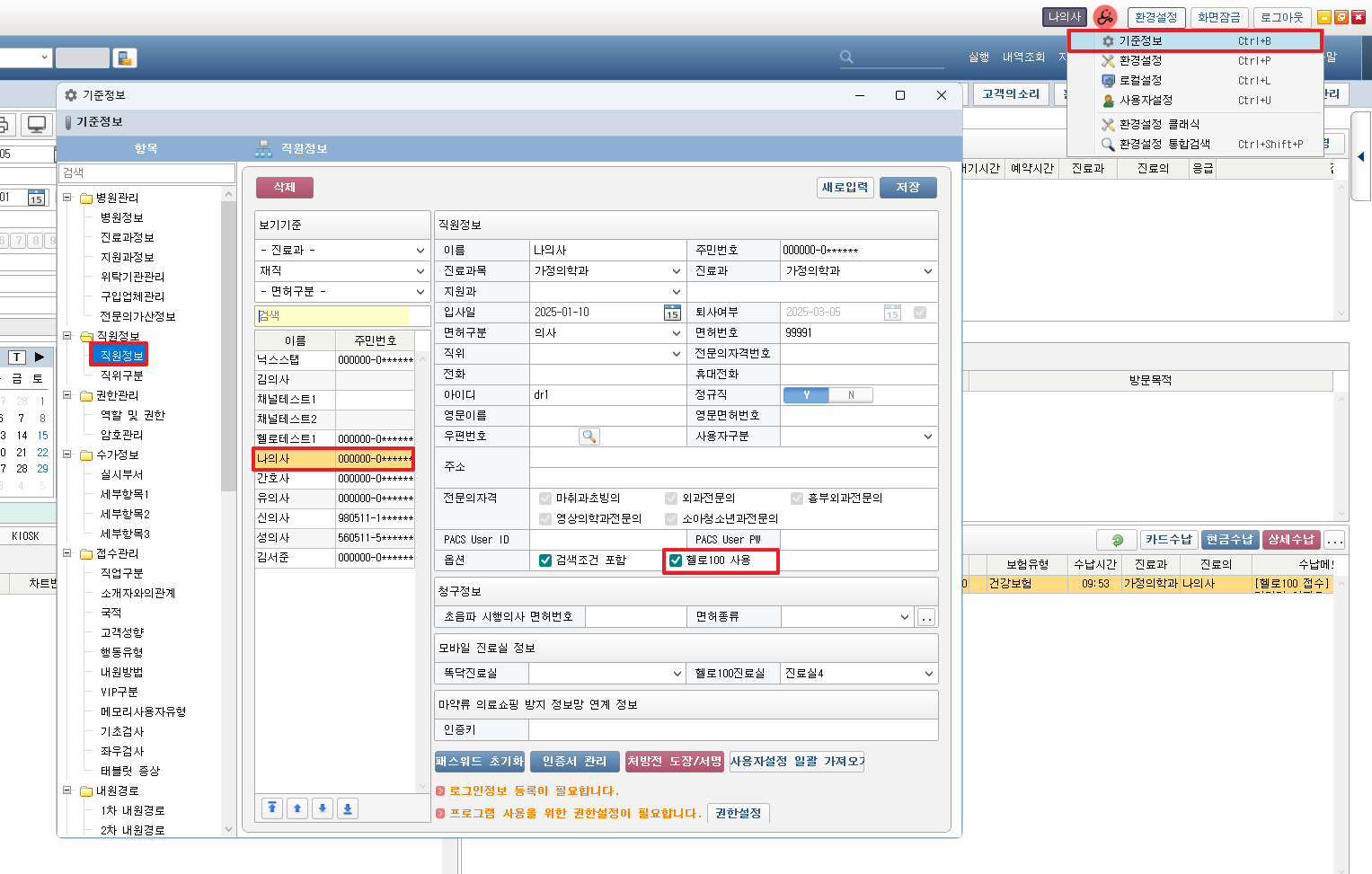The width and height of the screenshot is (1372, 874).
Task: Click the 우편번호 magnifier search icon
Action: click(x=589, y=437)
